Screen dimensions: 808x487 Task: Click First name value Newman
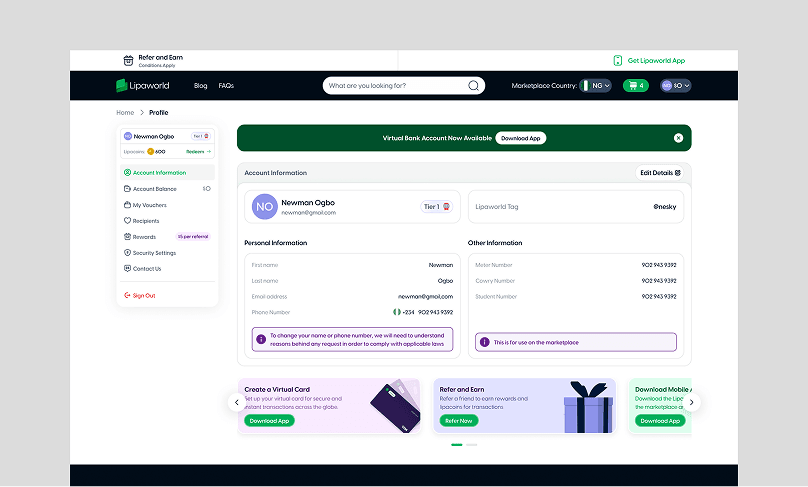(x=441, y=265)
